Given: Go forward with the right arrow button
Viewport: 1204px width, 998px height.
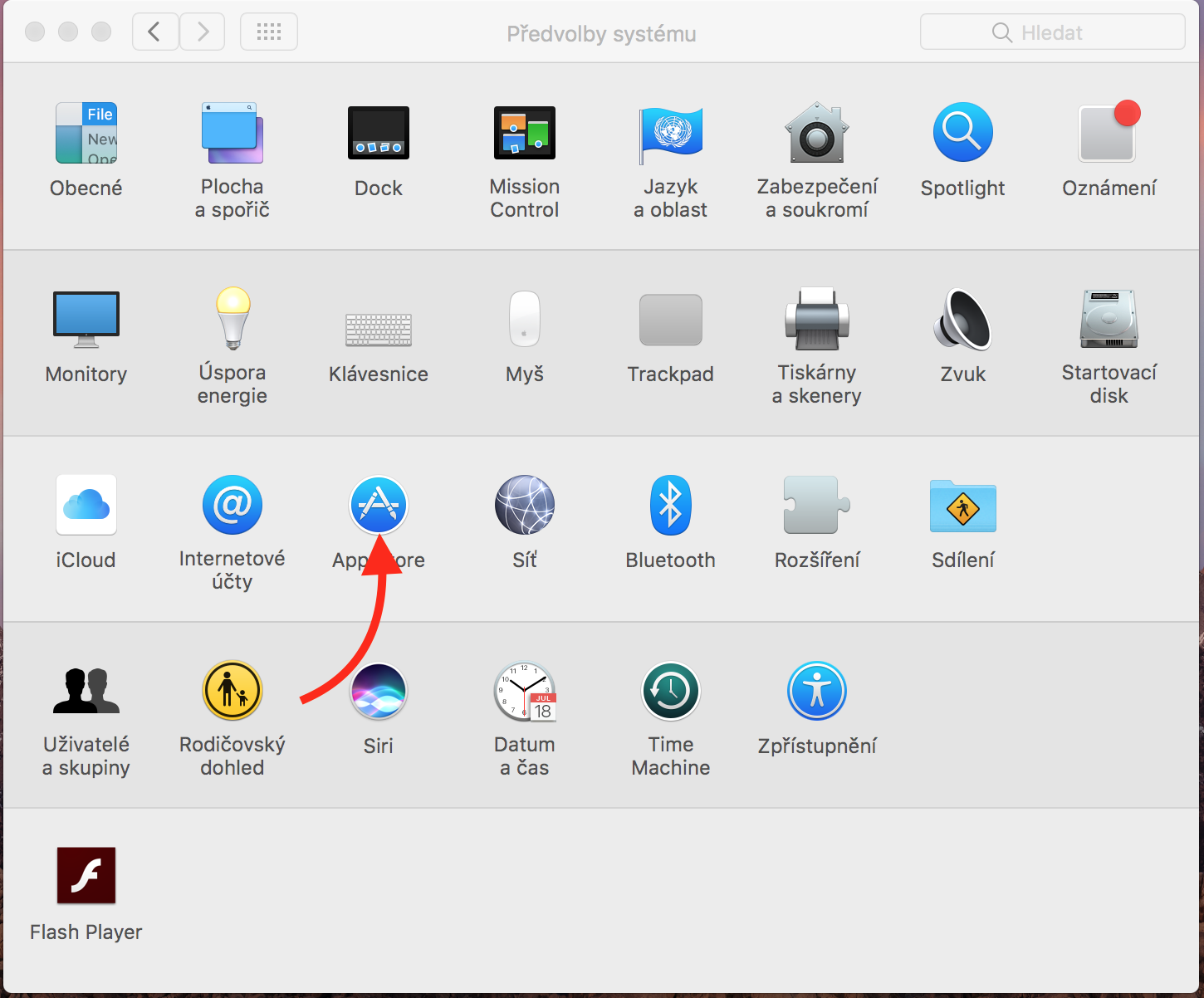Looking at the screenshot, I should [203, 32].
